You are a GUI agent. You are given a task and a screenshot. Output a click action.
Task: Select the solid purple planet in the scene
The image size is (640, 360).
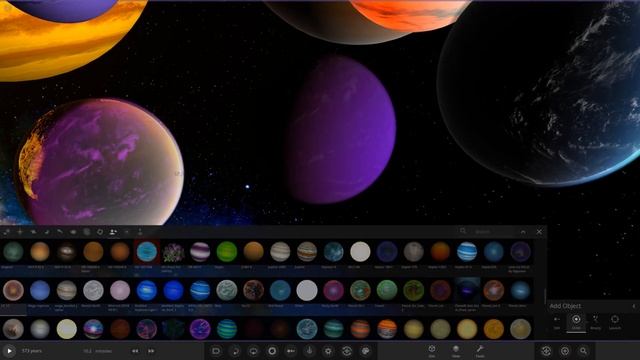(341, 130)
